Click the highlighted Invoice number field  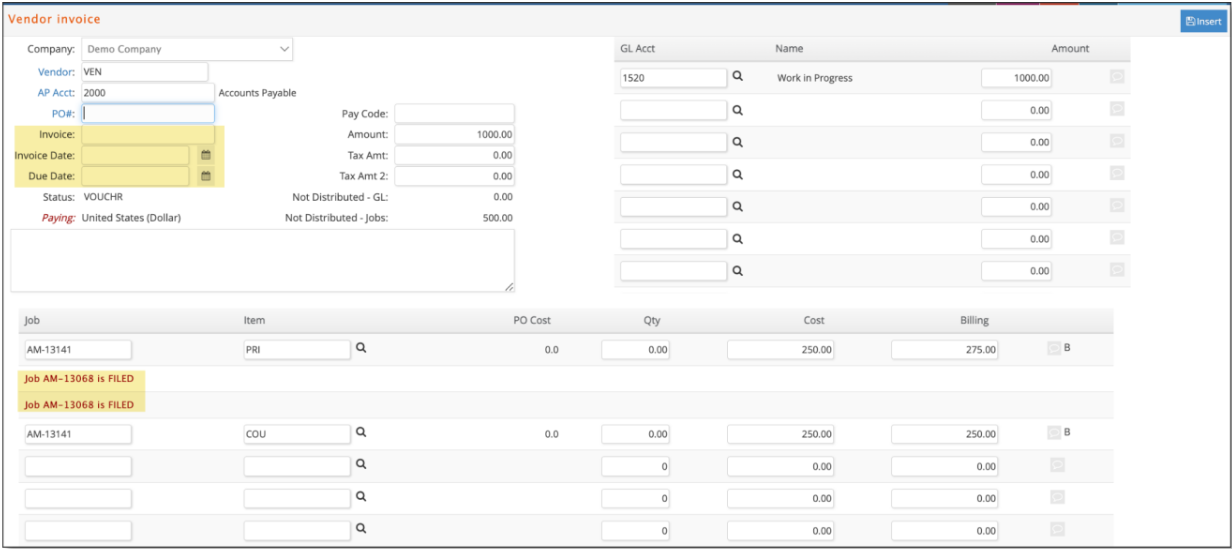click(147, 134)
